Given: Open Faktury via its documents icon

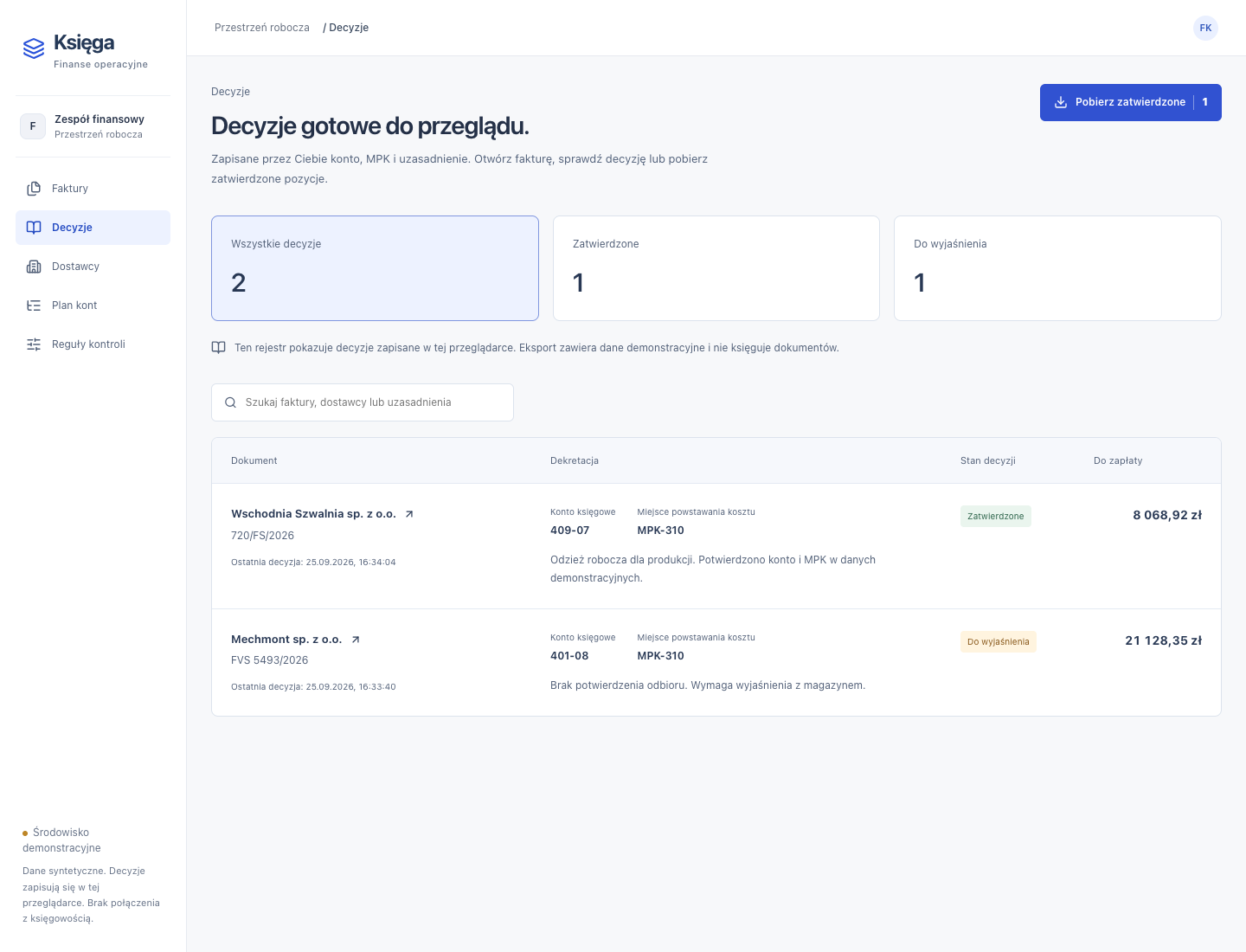Looking at the screenshot, I should 34,189.
